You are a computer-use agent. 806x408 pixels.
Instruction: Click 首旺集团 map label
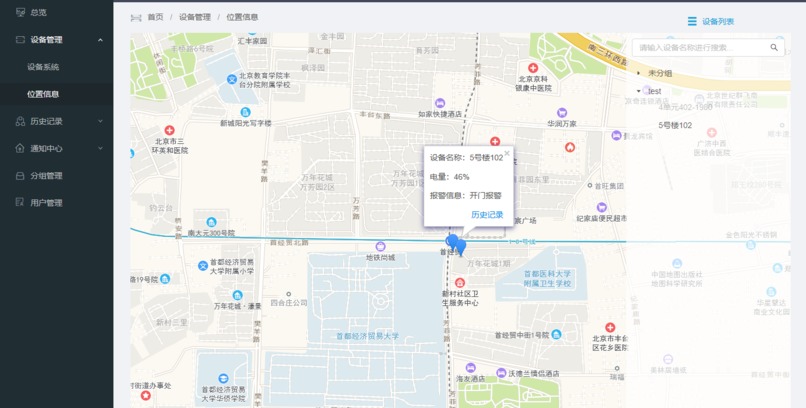pos(609,186)
